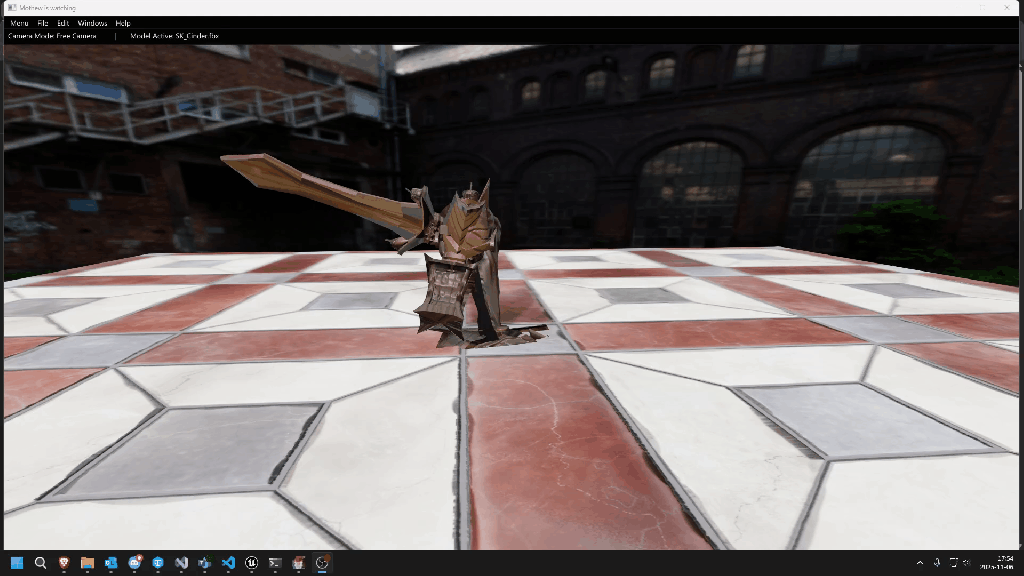The image size is (1024, 576).
Task: Click the Camera Mode: Free Camera label
Action: click(x=53, y=36)
